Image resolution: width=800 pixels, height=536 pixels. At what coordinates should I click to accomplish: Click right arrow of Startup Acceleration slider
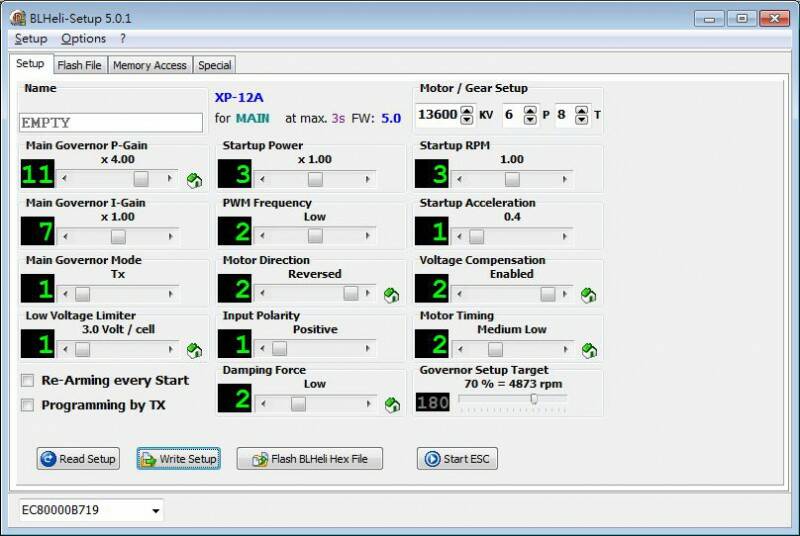tap(564, 237)
